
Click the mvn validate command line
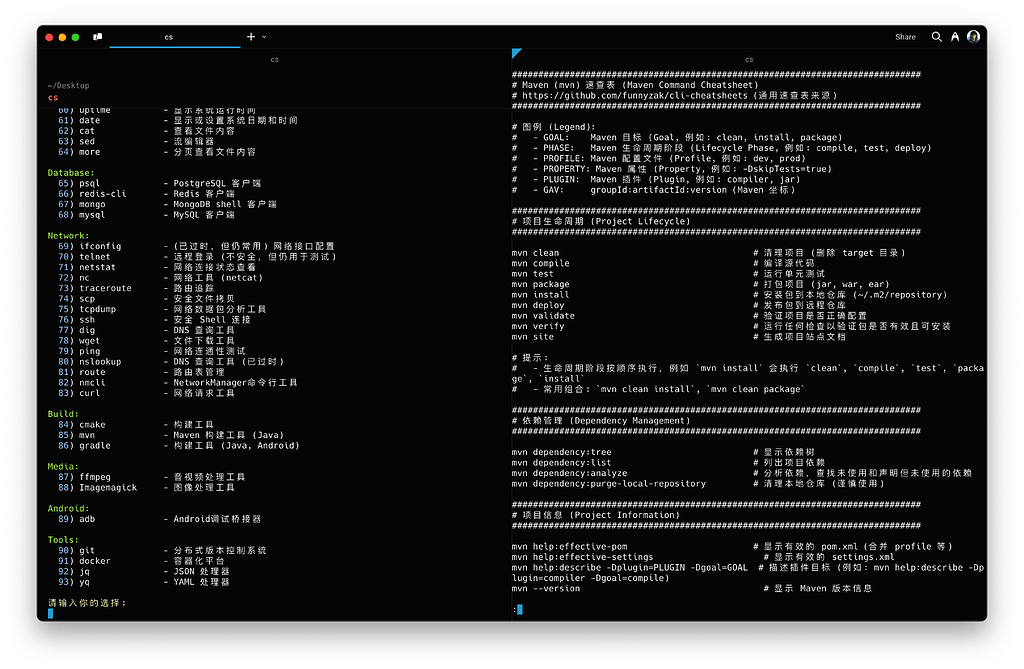(x=543, y=316)
